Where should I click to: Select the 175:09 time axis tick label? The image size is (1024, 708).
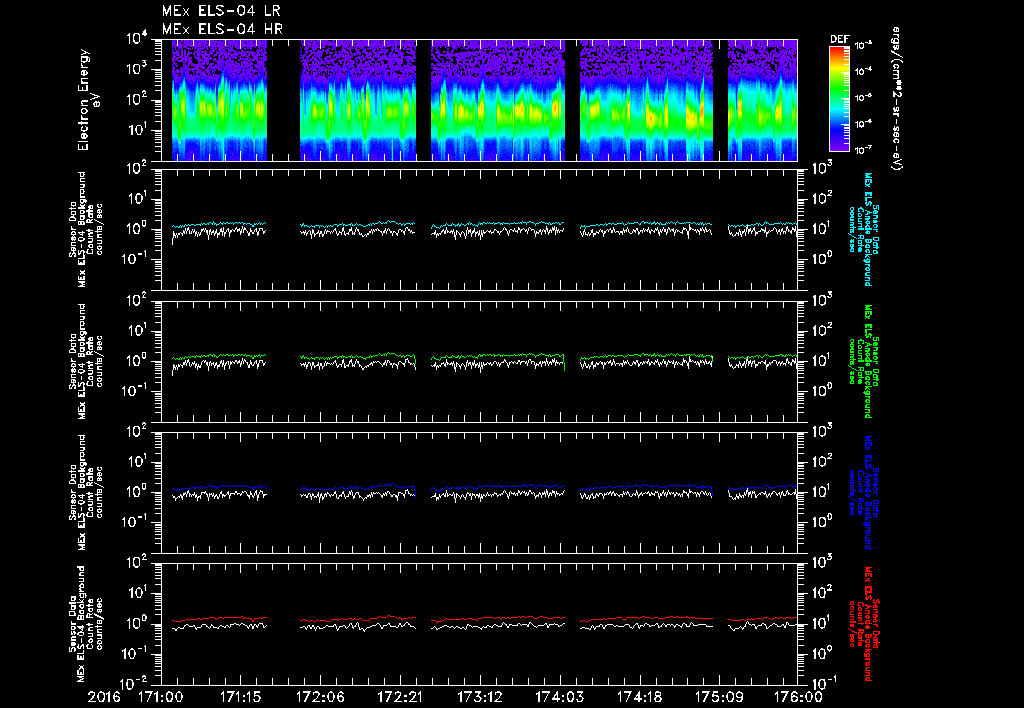point(719,695)
